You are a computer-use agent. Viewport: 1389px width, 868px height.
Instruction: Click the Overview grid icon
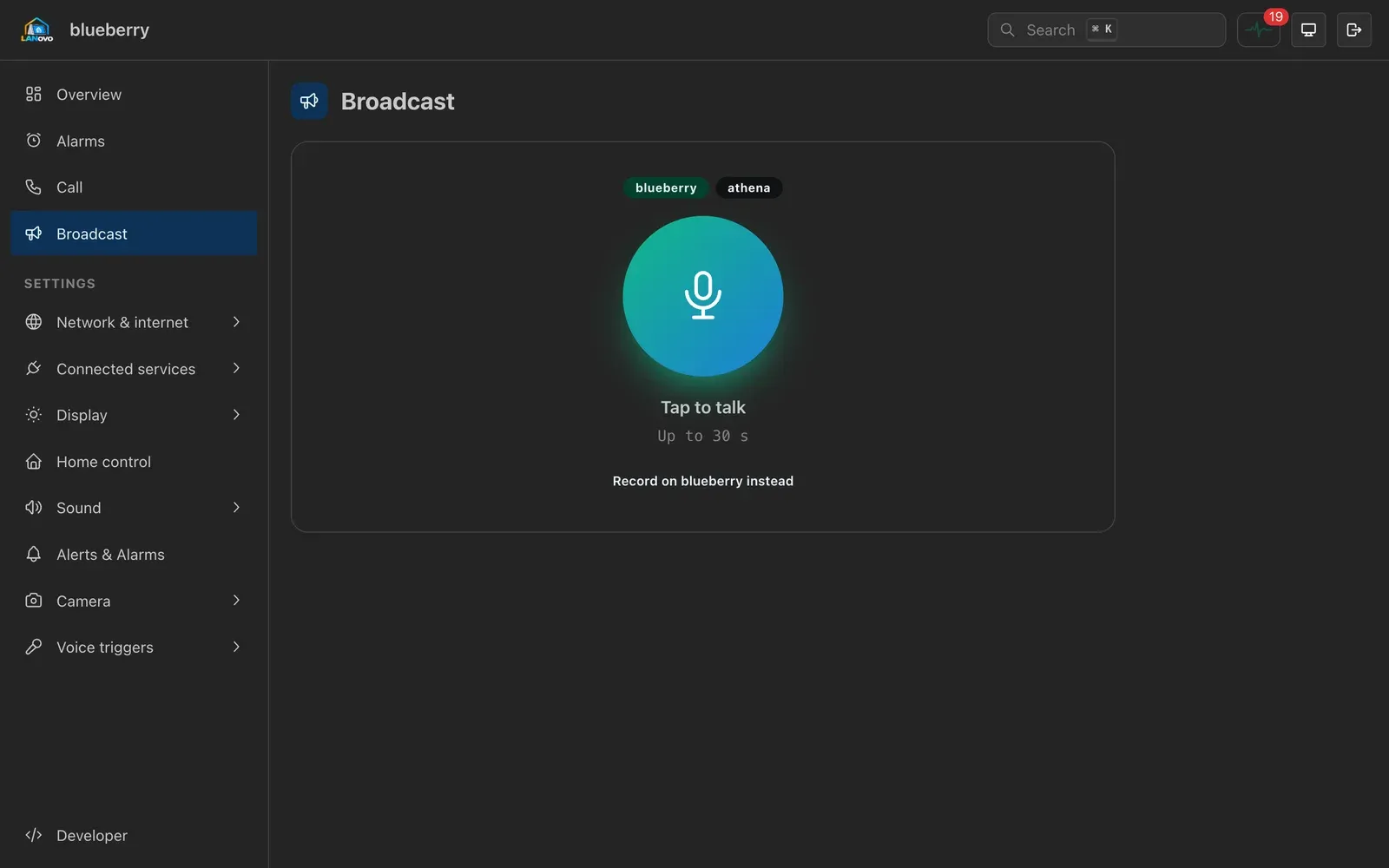(x=34, y=94)
